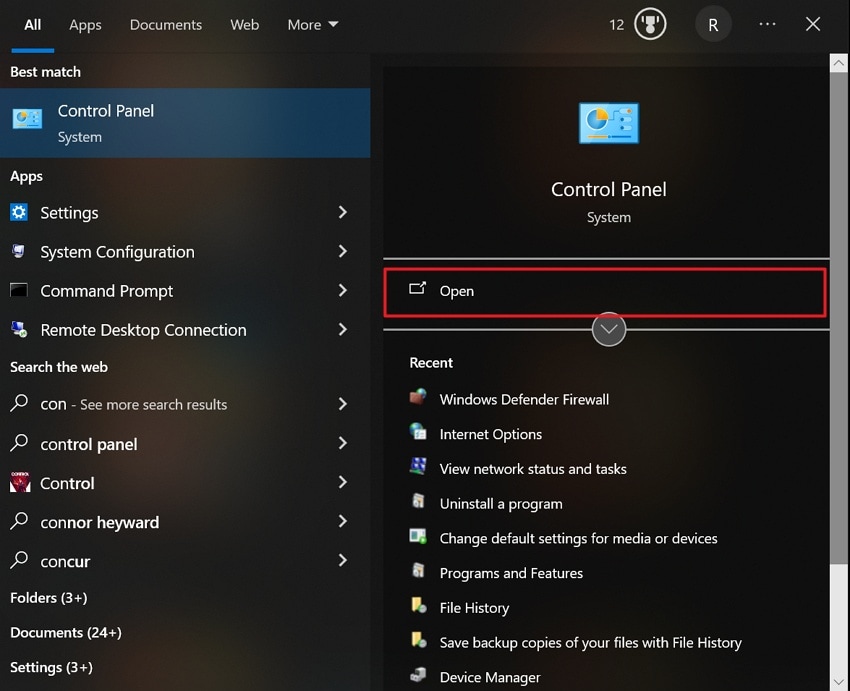The height and width of the screenshot is (691, 850).
Task: Open 'Save backup copies of your files'
Action: [x=590, y=643]
